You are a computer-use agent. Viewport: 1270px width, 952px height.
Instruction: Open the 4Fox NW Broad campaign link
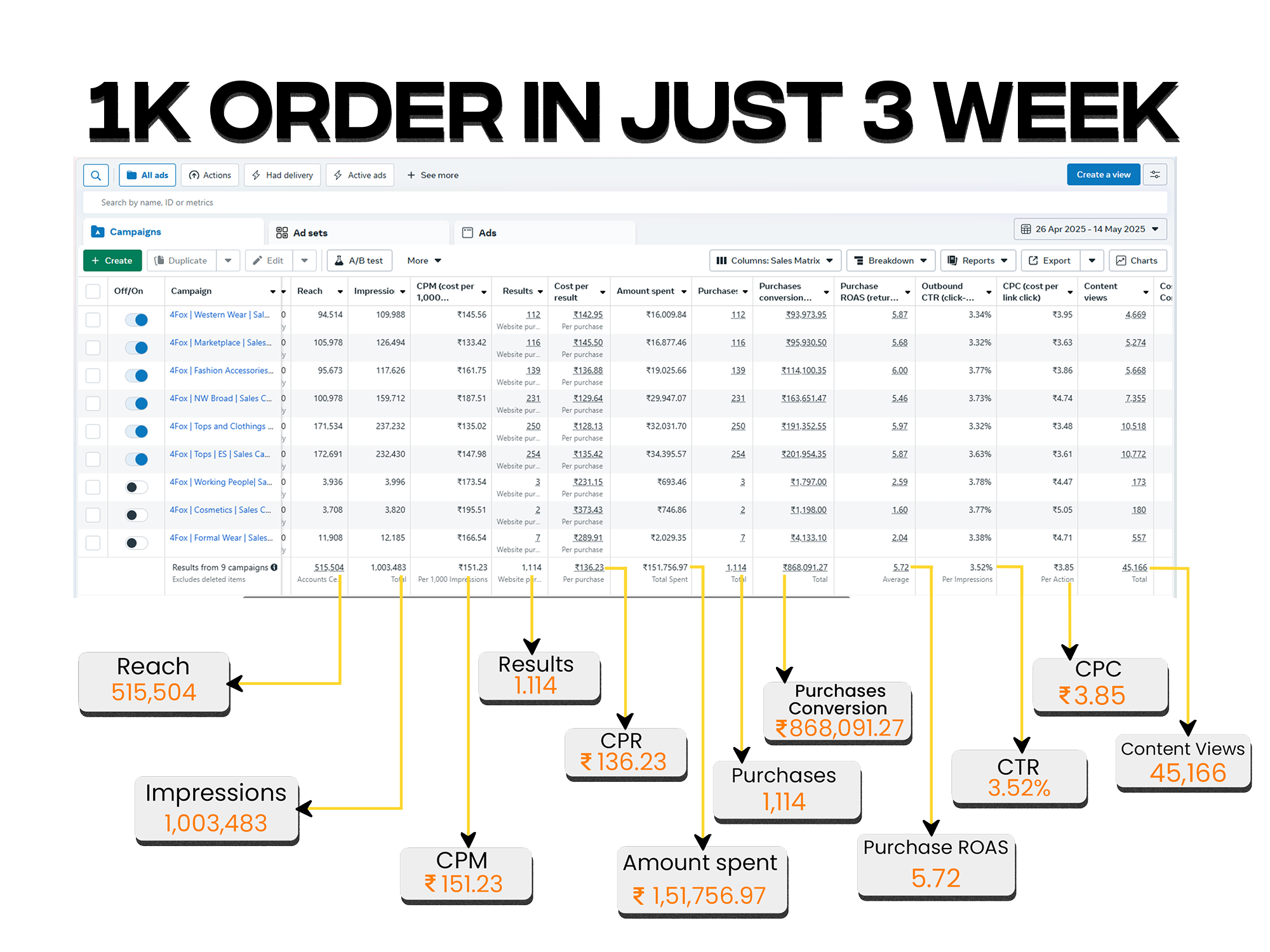pyautogui.click(x=220, y=399)
